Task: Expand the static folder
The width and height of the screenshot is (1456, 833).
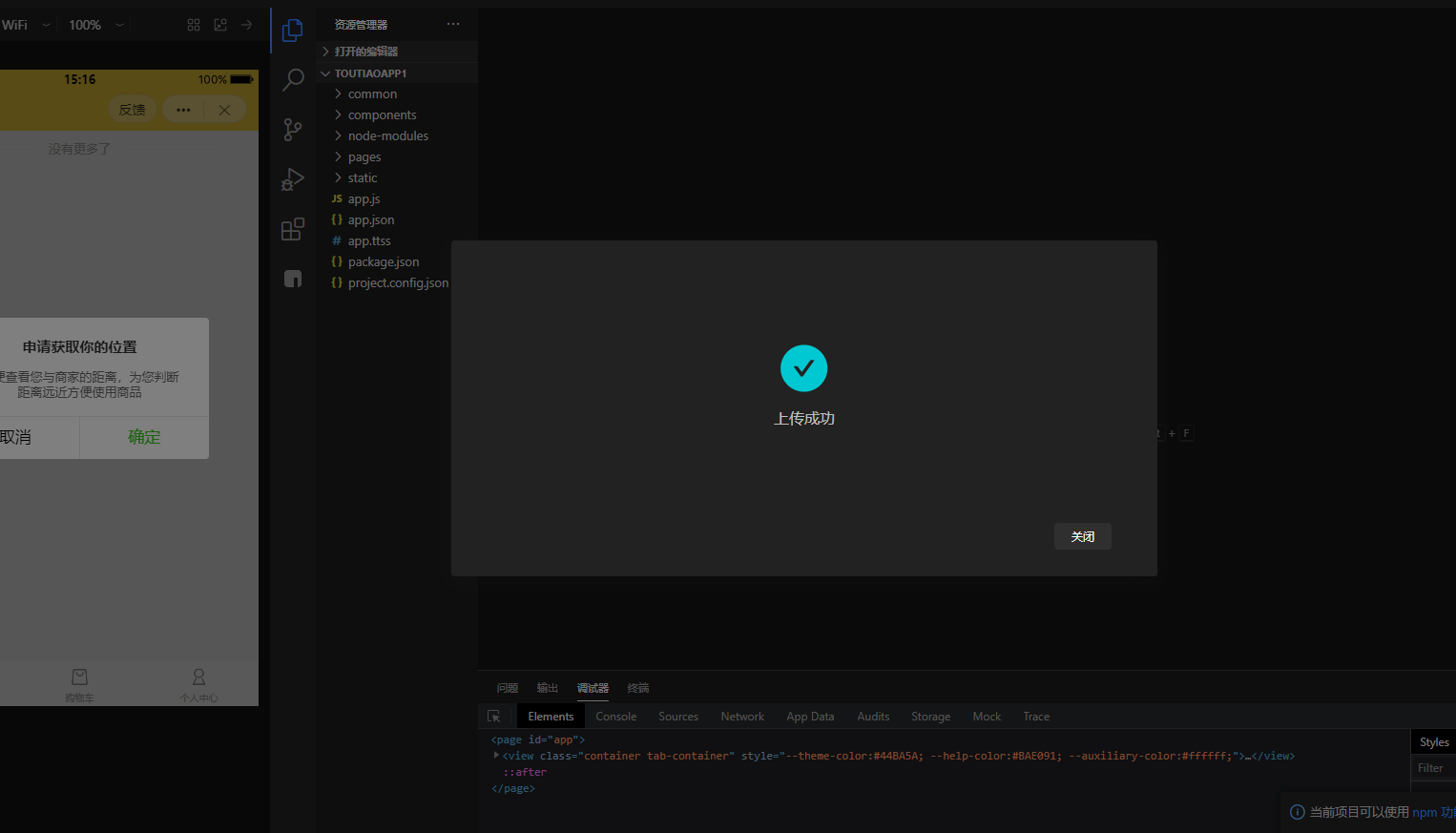Action: (x=397, y=177)
